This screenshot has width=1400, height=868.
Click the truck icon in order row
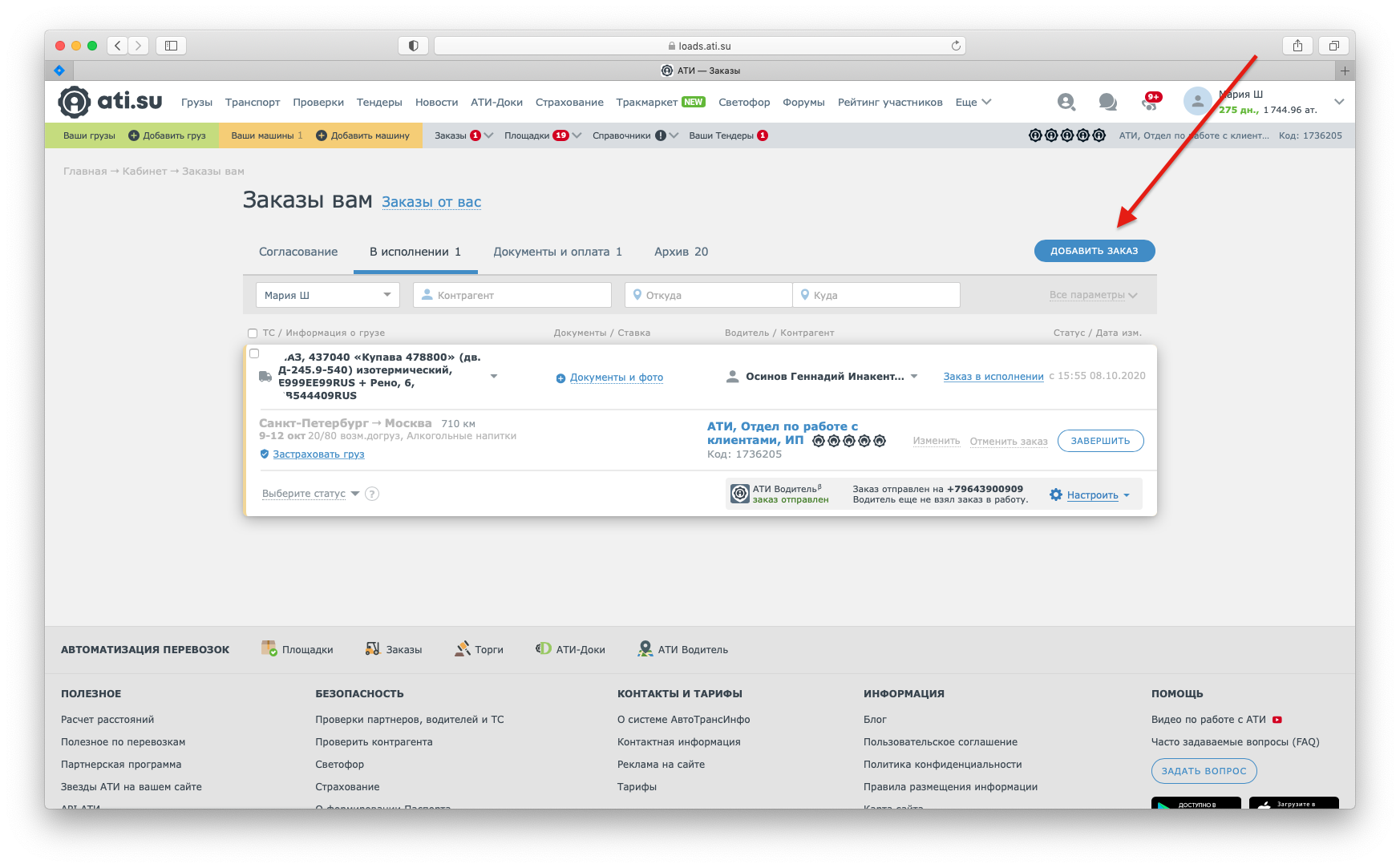(x=265, y=377)
